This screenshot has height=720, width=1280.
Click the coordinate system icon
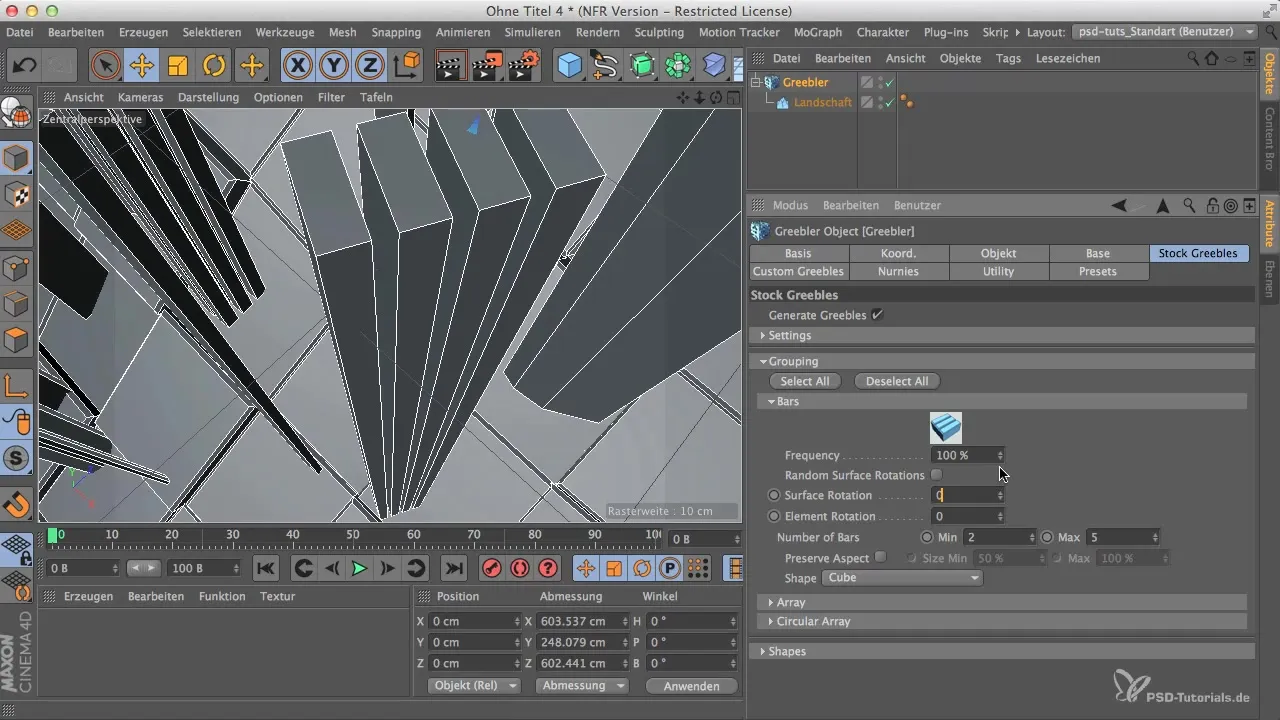(x=408, y=66)
